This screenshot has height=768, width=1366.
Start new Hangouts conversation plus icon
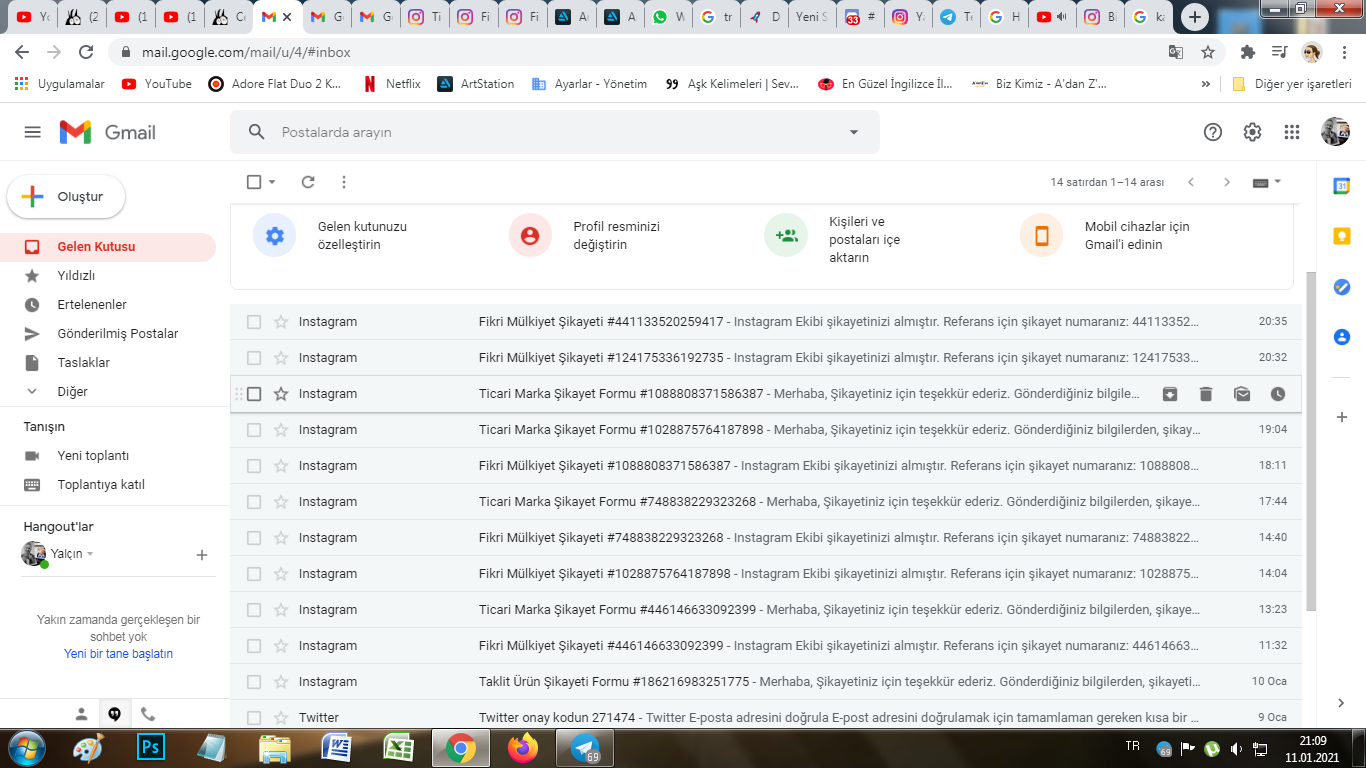(x=201, y=554)
